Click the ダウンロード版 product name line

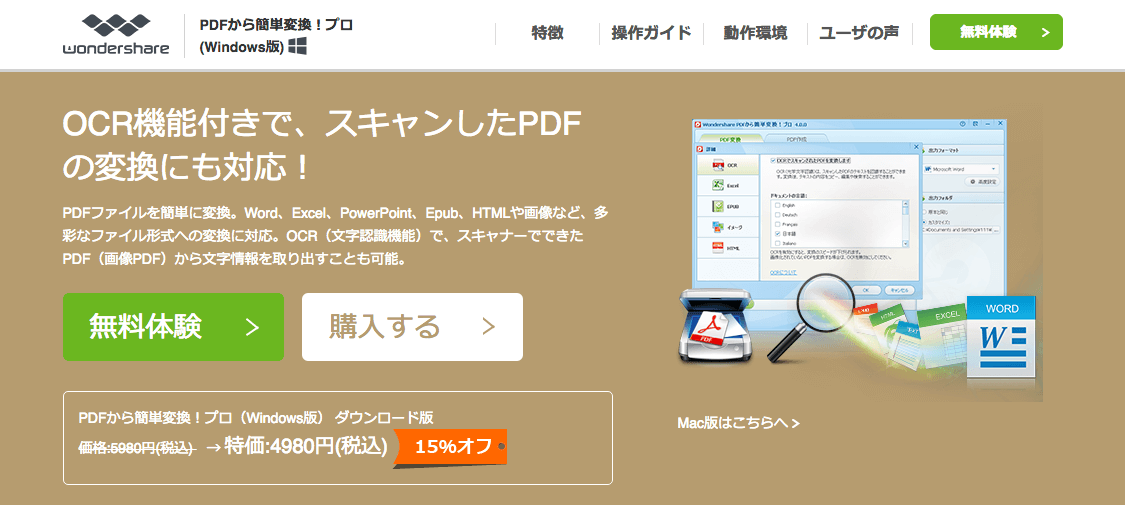coord(255,417)
